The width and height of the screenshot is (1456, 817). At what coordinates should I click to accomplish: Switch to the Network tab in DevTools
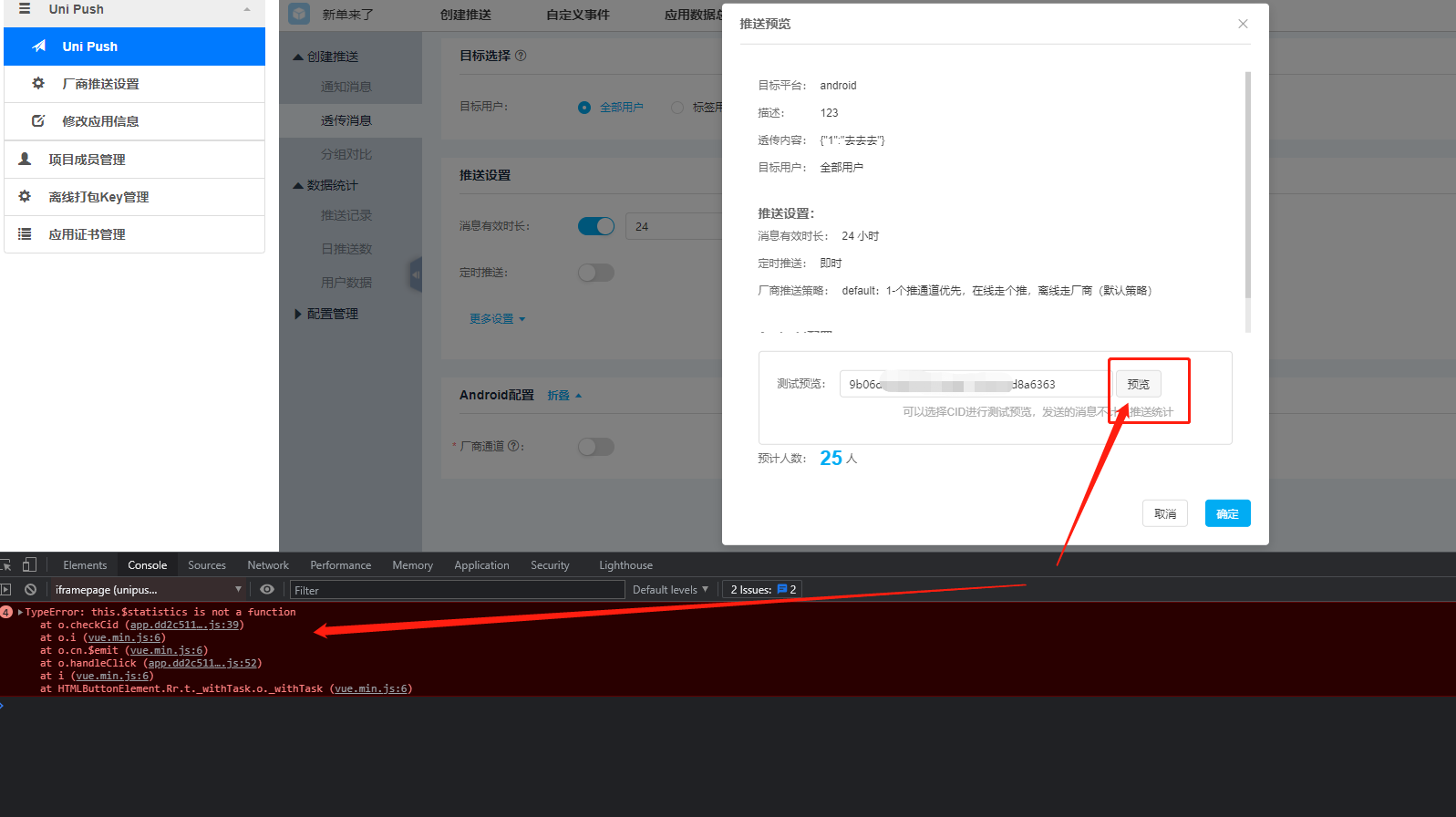tap(268, 565)
